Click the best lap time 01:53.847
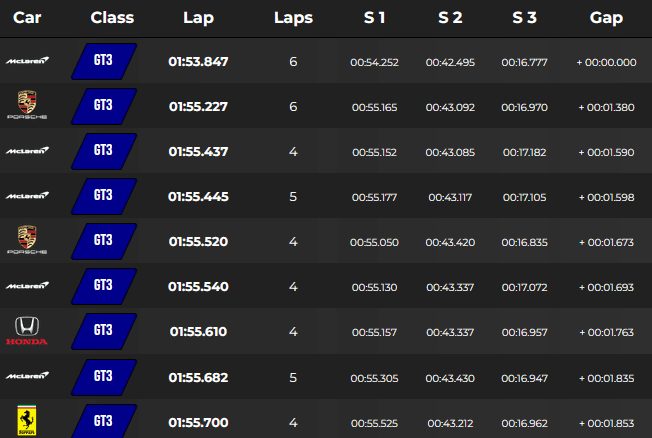 [x=198, y=62]
